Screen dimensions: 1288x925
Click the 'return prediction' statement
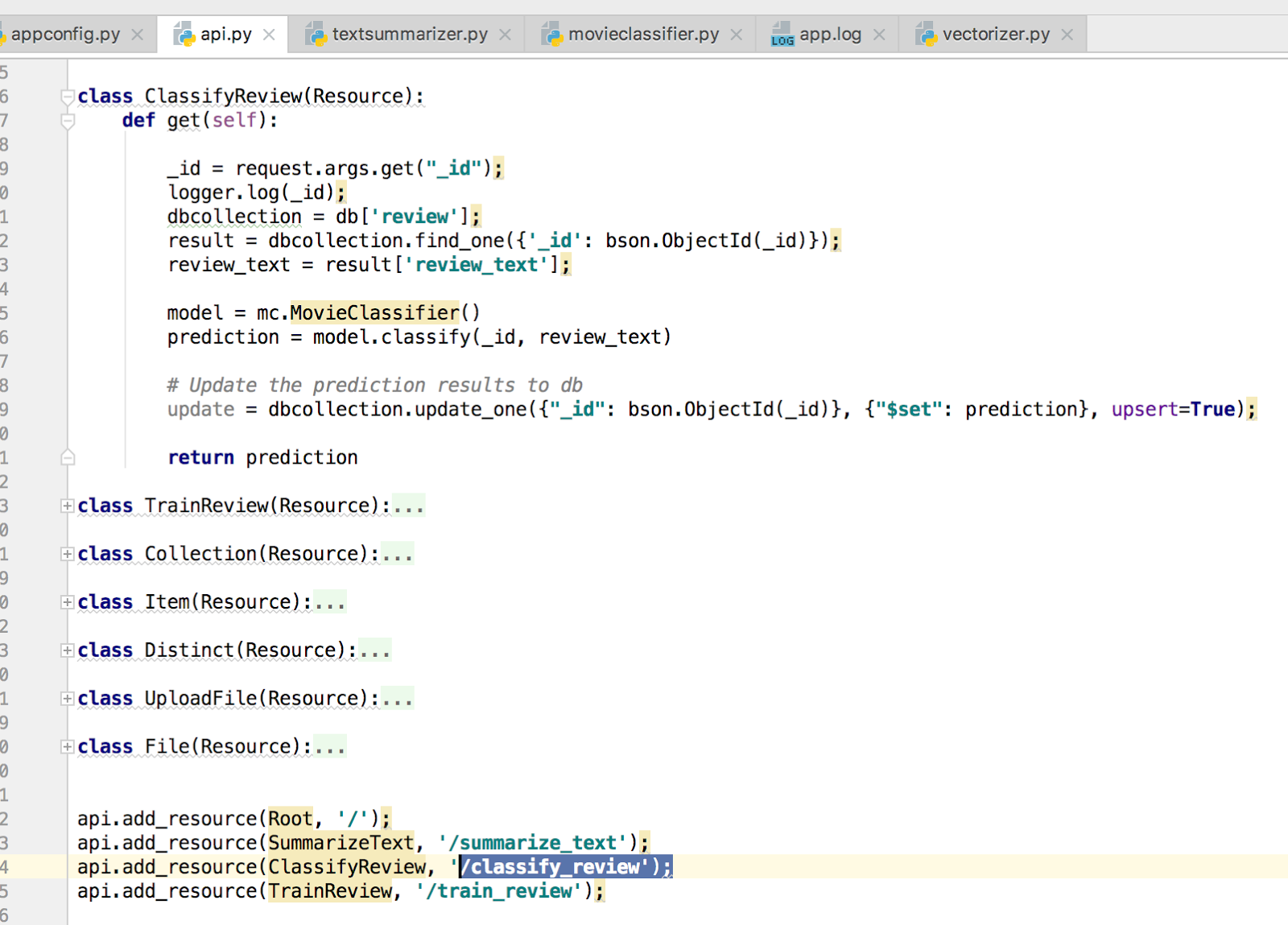pyautogui.click(x=262, y=457)
